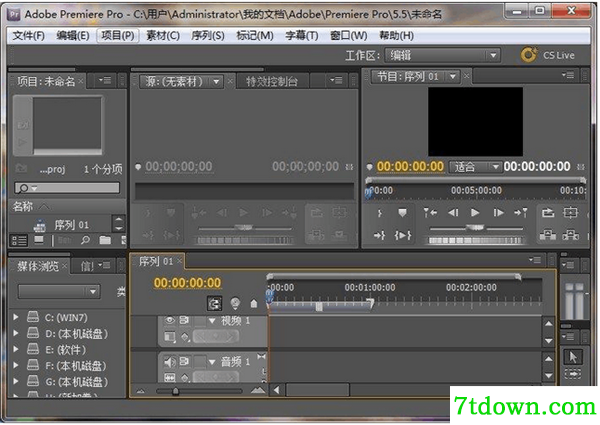Viewport: 600px width, 425px height.
Task: Toggle Loop playback in Program monitor
Action: click(x=548, y=212)
